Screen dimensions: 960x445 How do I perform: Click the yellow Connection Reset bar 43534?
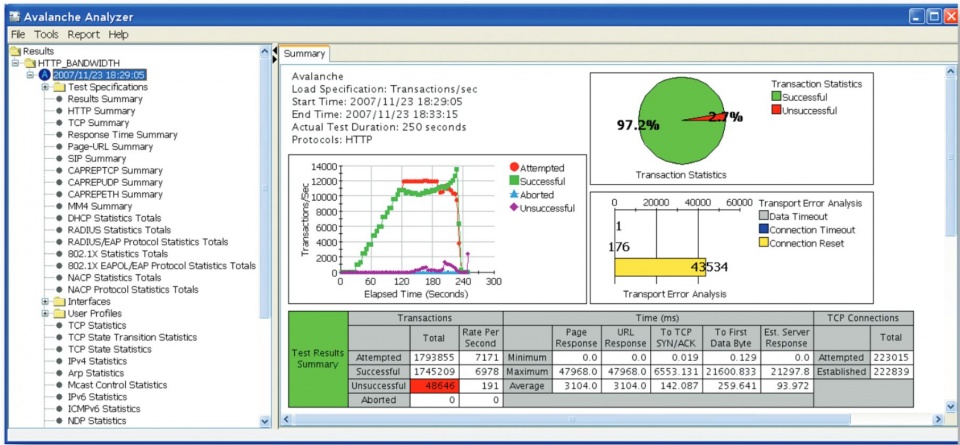(660, 267)
